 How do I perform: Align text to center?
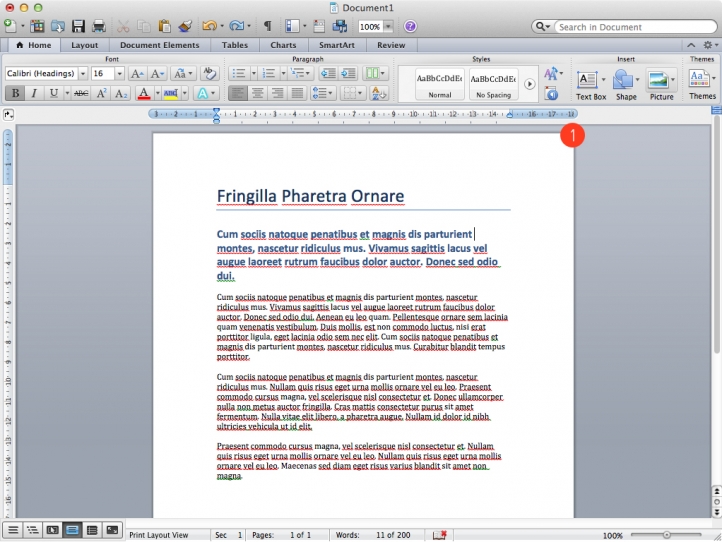(x=257, y=93)
